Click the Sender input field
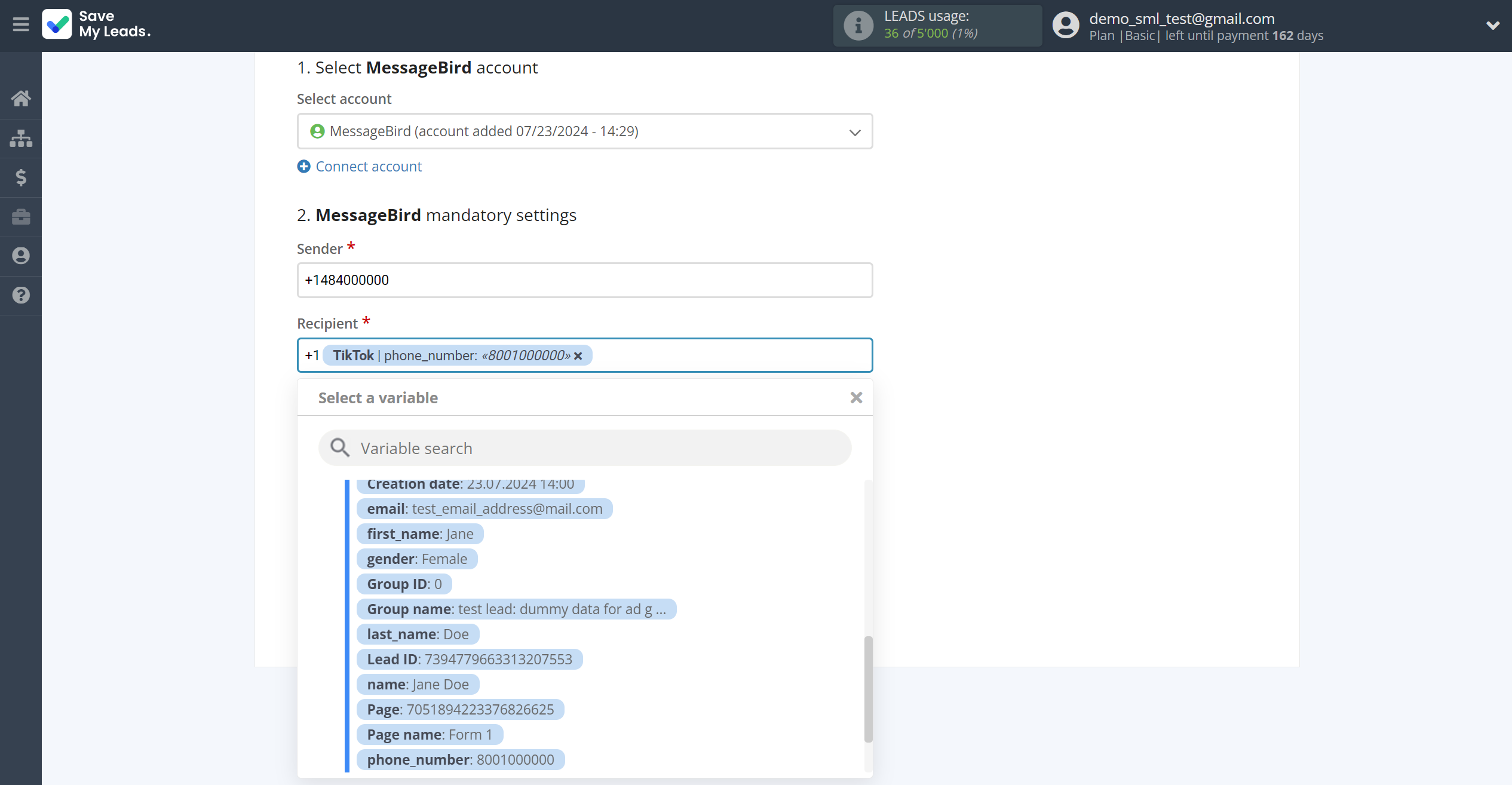Screen dimensions: 1512x785 click(585, 280)
